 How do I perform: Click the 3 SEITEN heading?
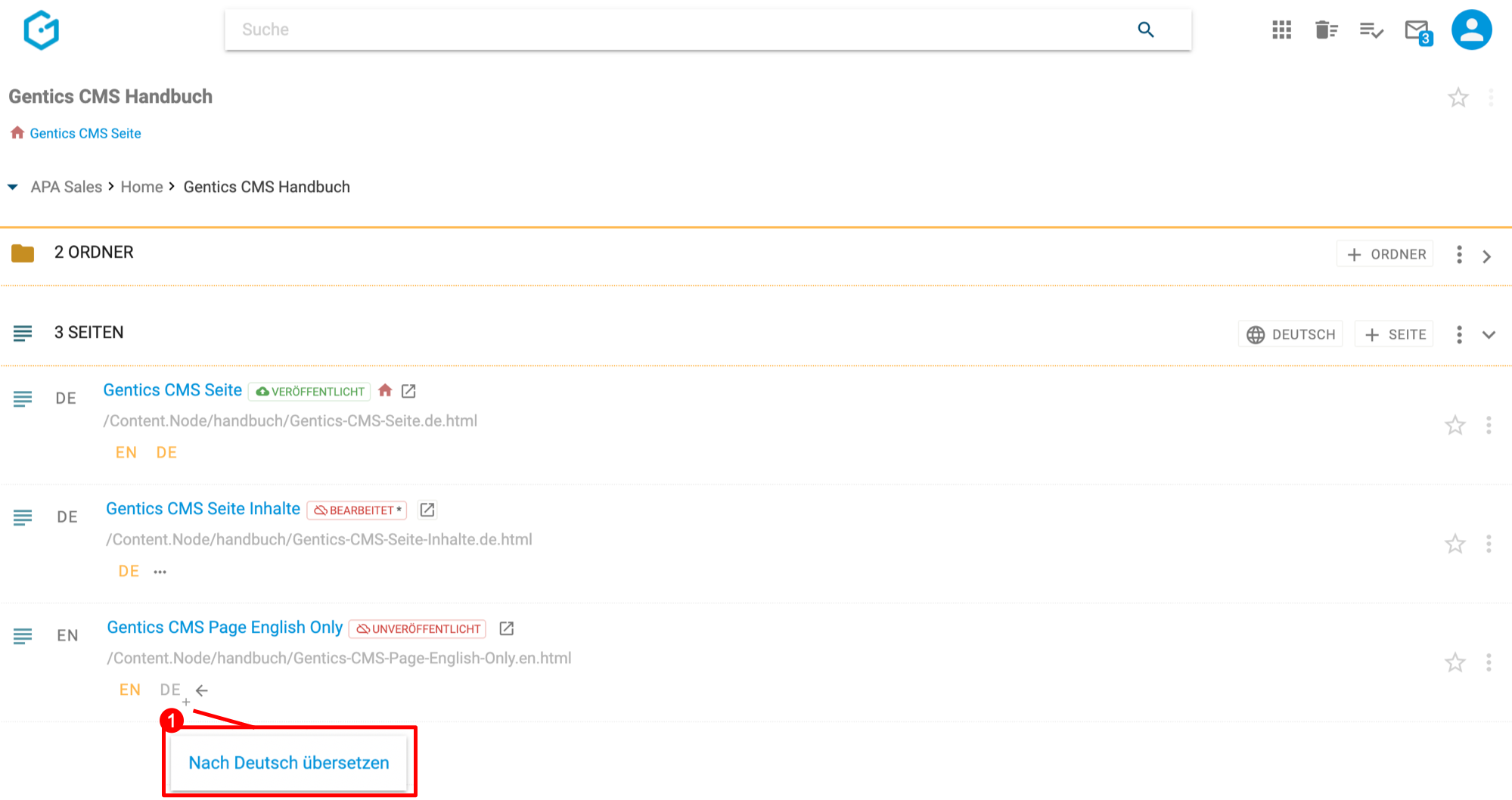click(x=88, y=333)
